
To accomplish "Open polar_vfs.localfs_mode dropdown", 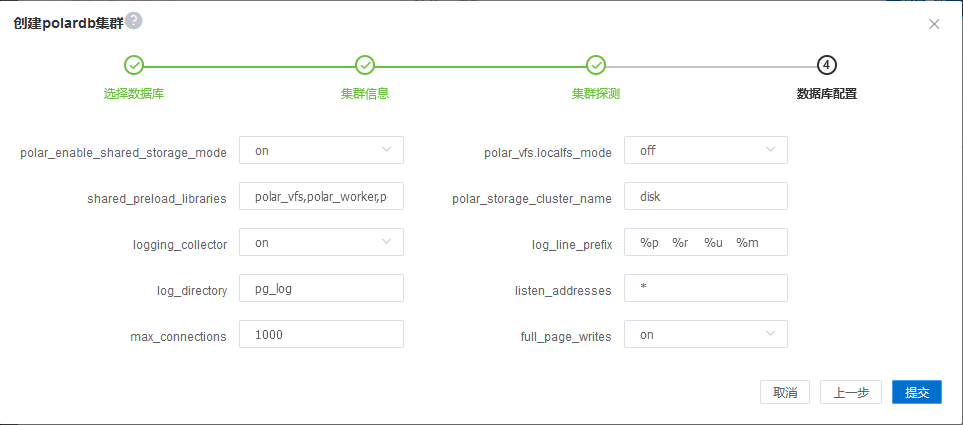I will (x=706, y=150).
